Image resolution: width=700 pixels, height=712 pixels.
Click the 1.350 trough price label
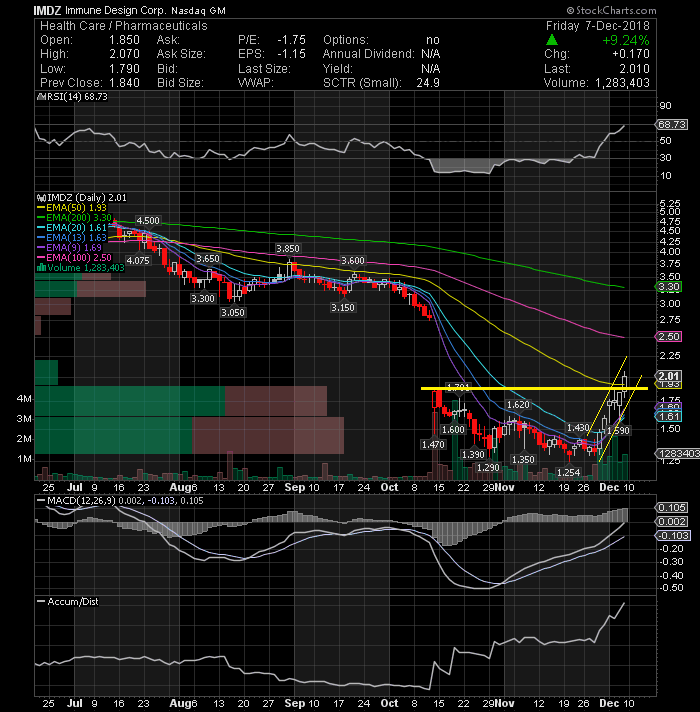pos(523,460)
